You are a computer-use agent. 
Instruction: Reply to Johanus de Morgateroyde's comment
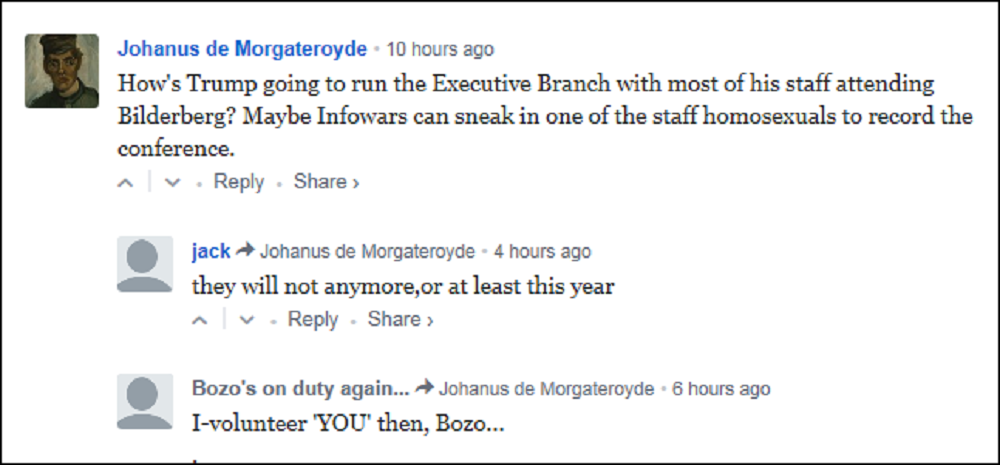tap(238, 182)
